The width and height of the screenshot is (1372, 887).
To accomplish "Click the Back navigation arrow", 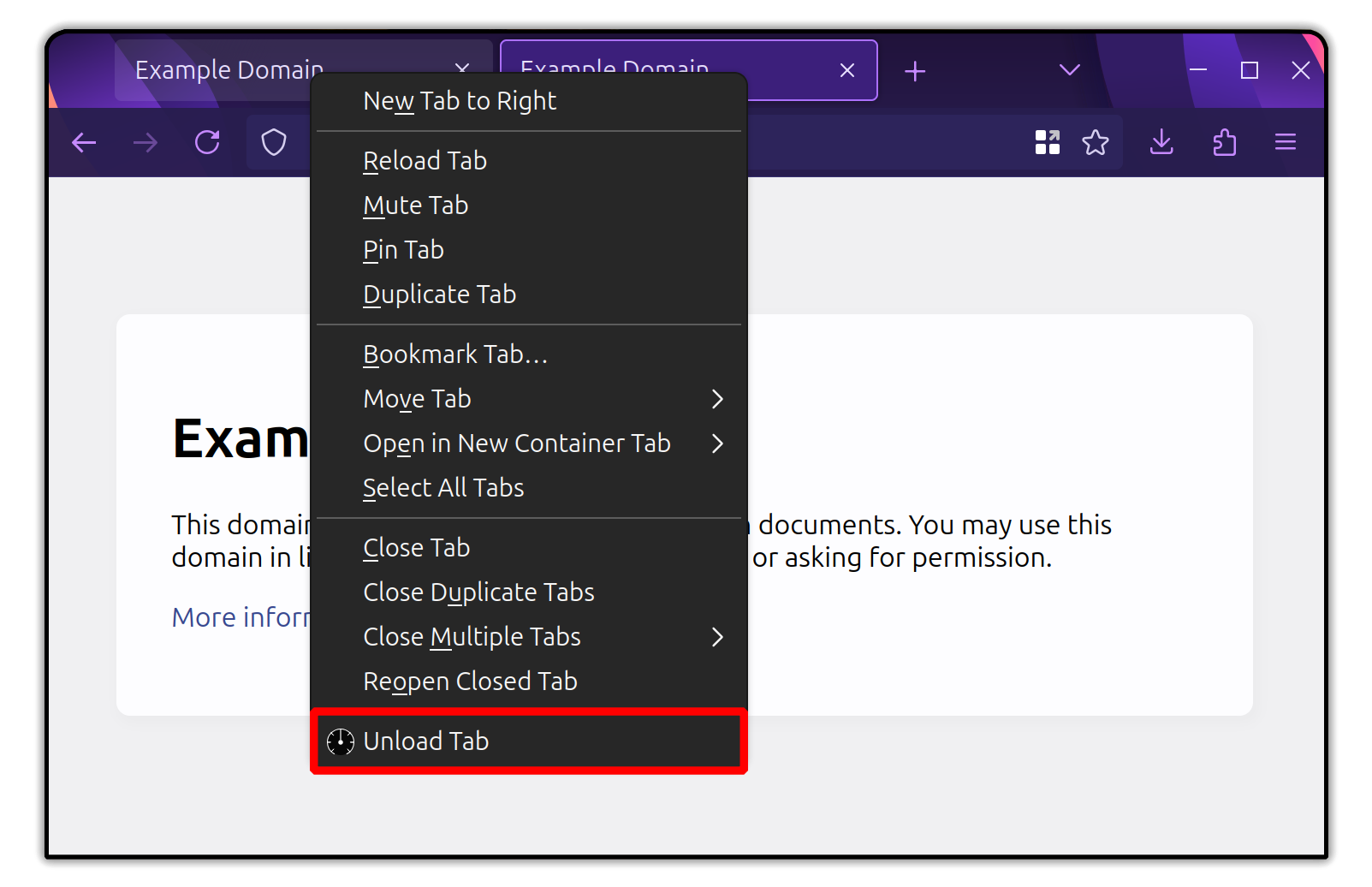I will pyautogui.click(x=84, y=142).
